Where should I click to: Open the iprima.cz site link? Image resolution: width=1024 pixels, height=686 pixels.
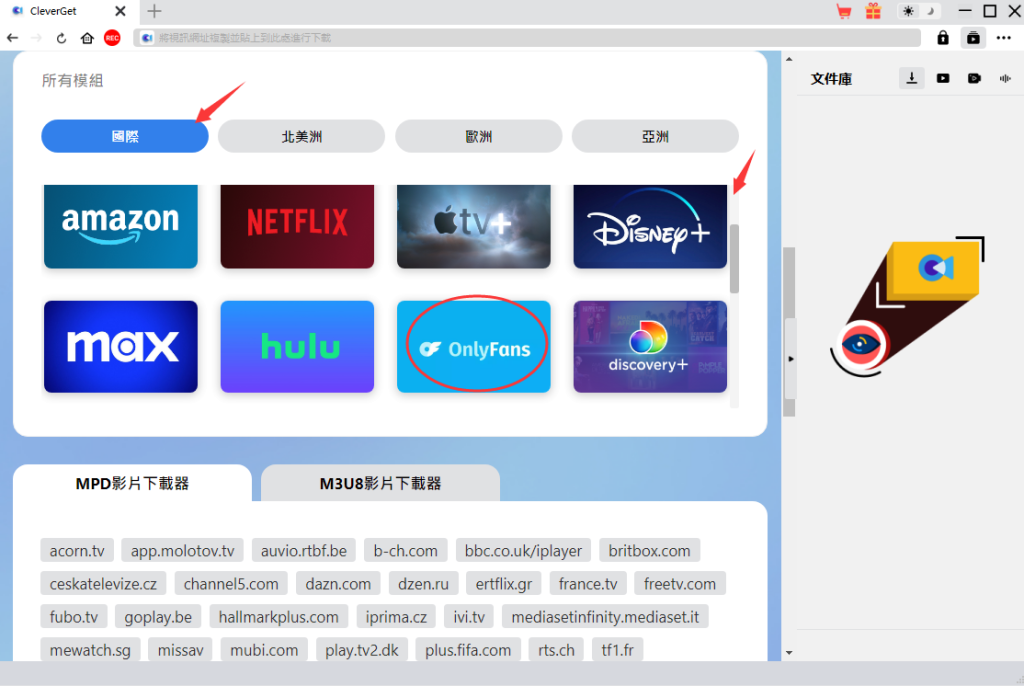point(396,617)
